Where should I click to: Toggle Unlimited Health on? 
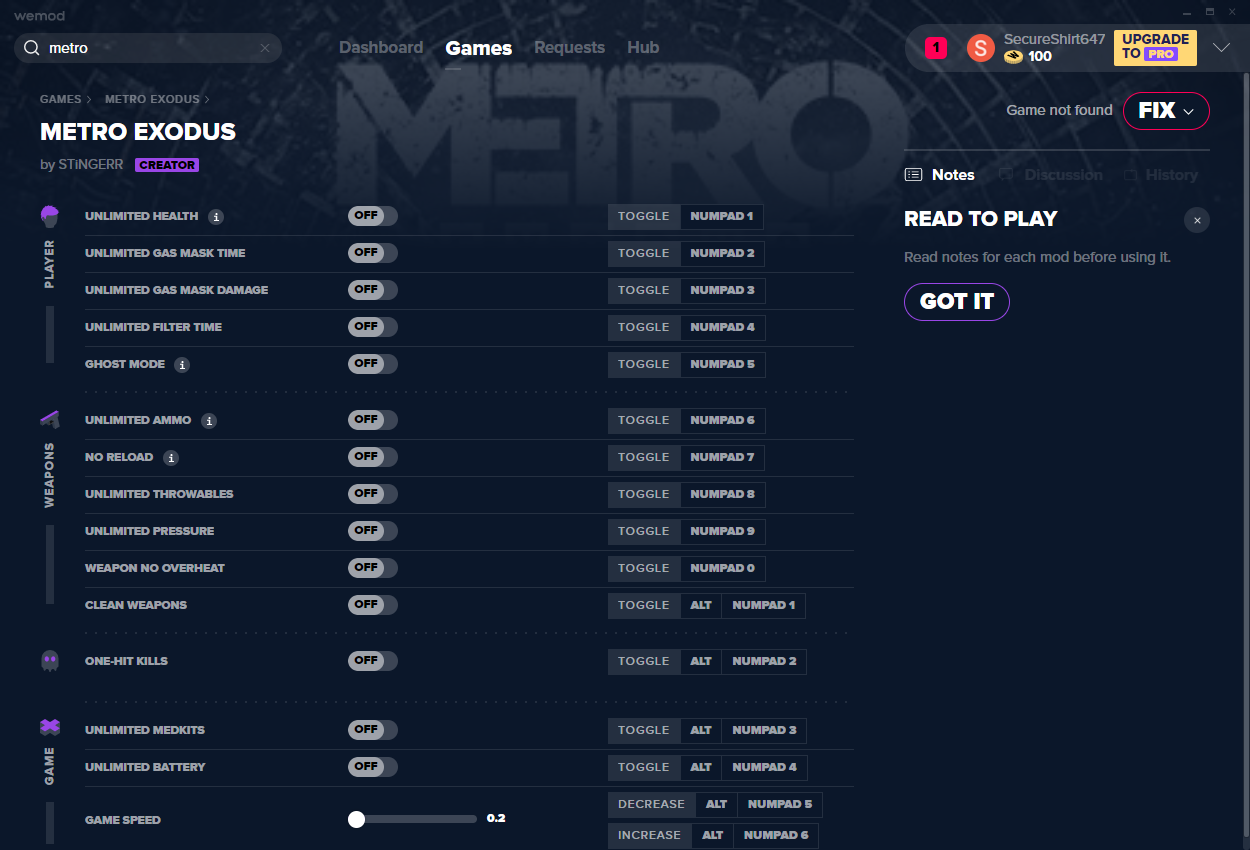(373, 216)
